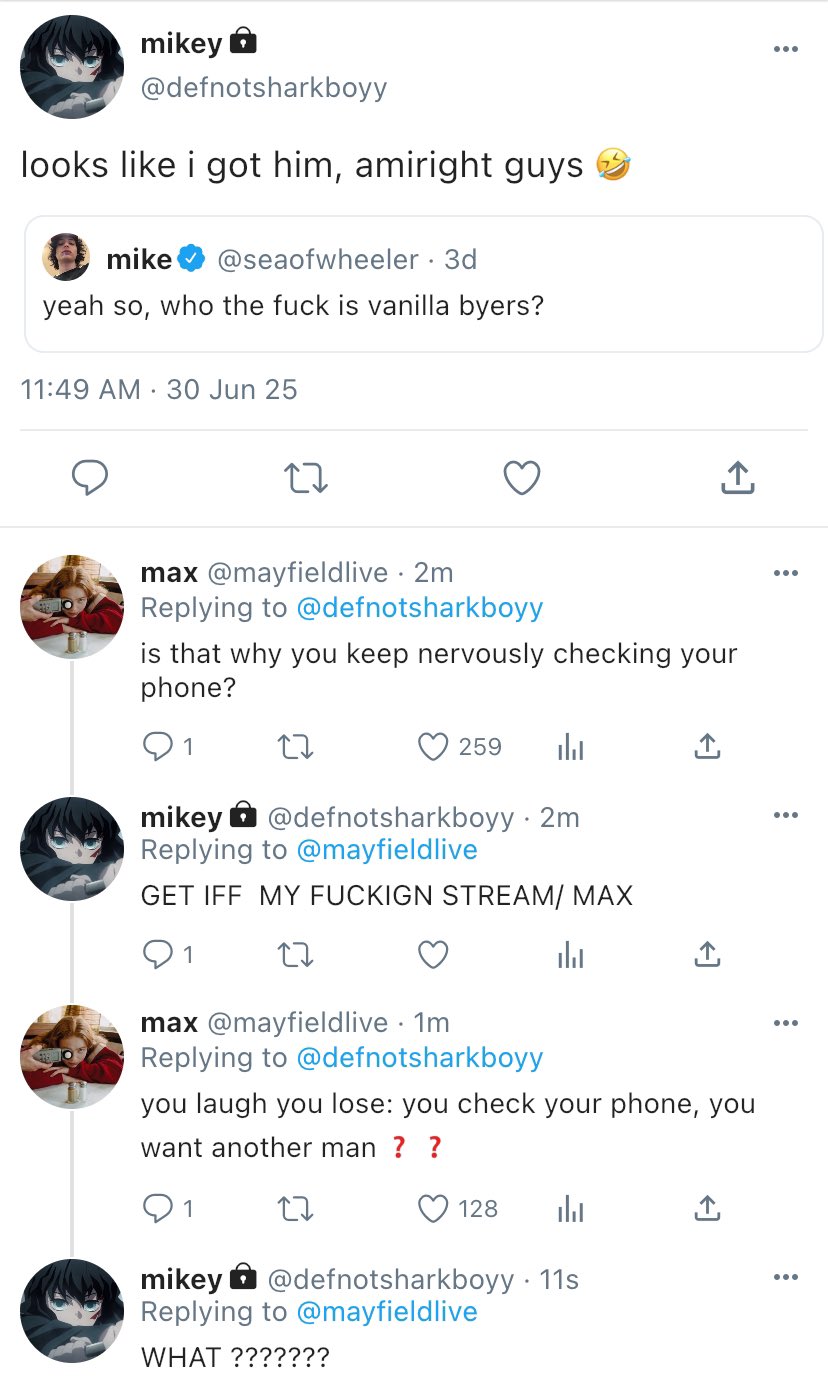Viewport: 828px width, 1386px height.
Task: Share the main tweet
Action: click(x=737, y=479)
